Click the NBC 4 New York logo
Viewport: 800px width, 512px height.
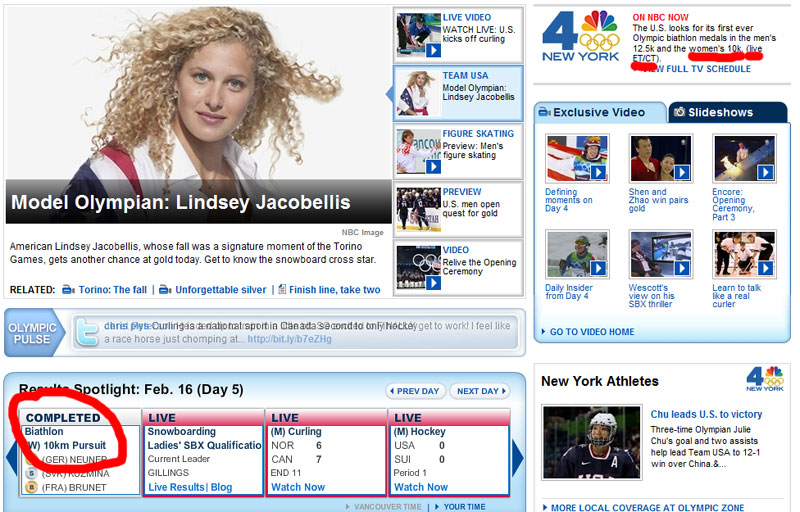tap(581, 36)
